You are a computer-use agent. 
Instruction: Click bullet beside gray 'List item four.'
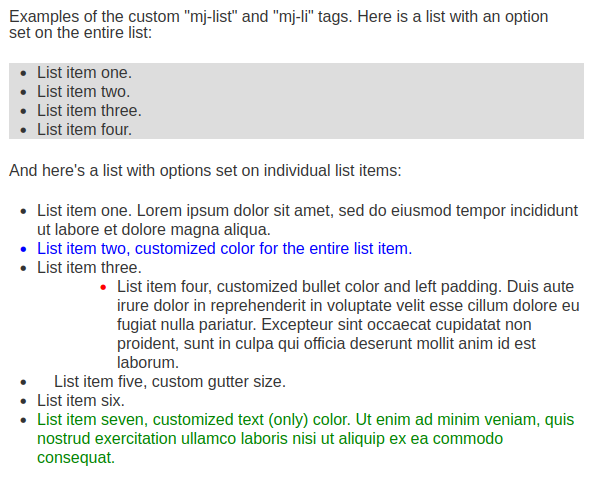(23, 130)
